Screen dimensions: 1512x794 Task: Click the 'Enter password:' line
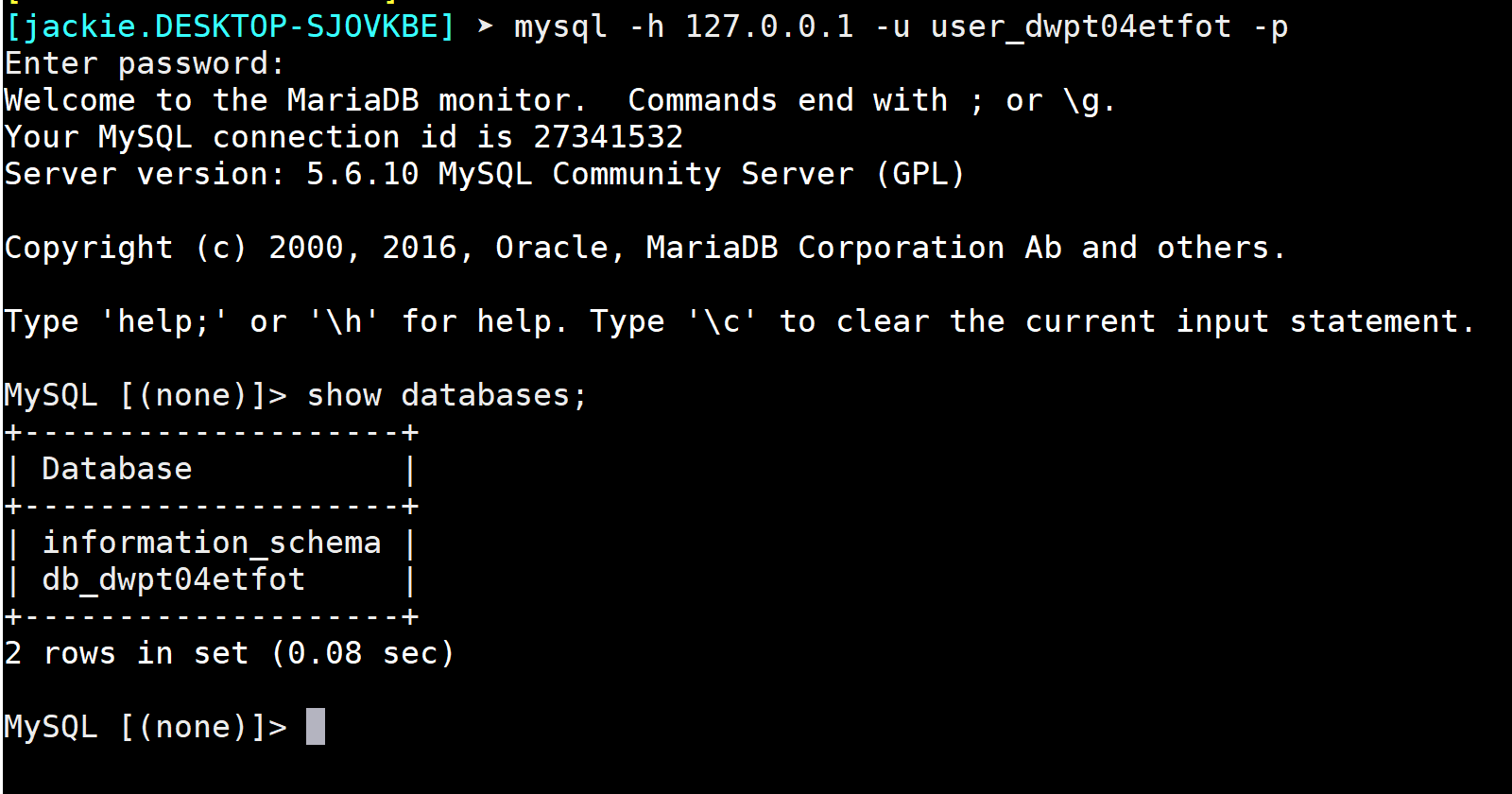tap(145, 63)
